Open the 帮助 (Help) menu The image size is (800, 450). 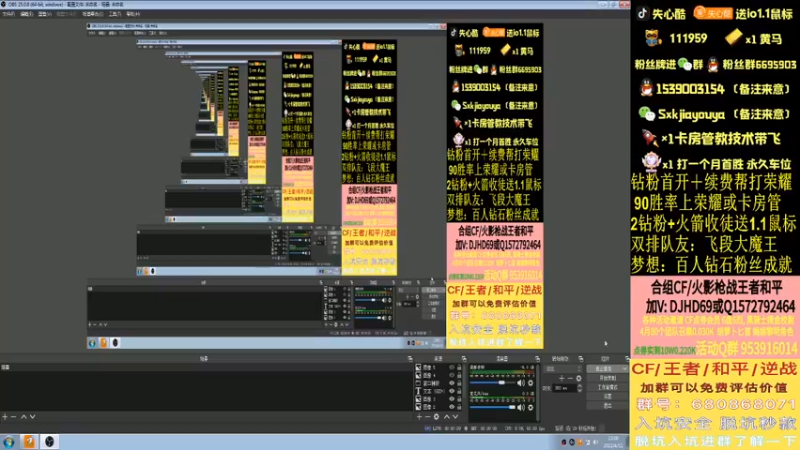[133, 14]
